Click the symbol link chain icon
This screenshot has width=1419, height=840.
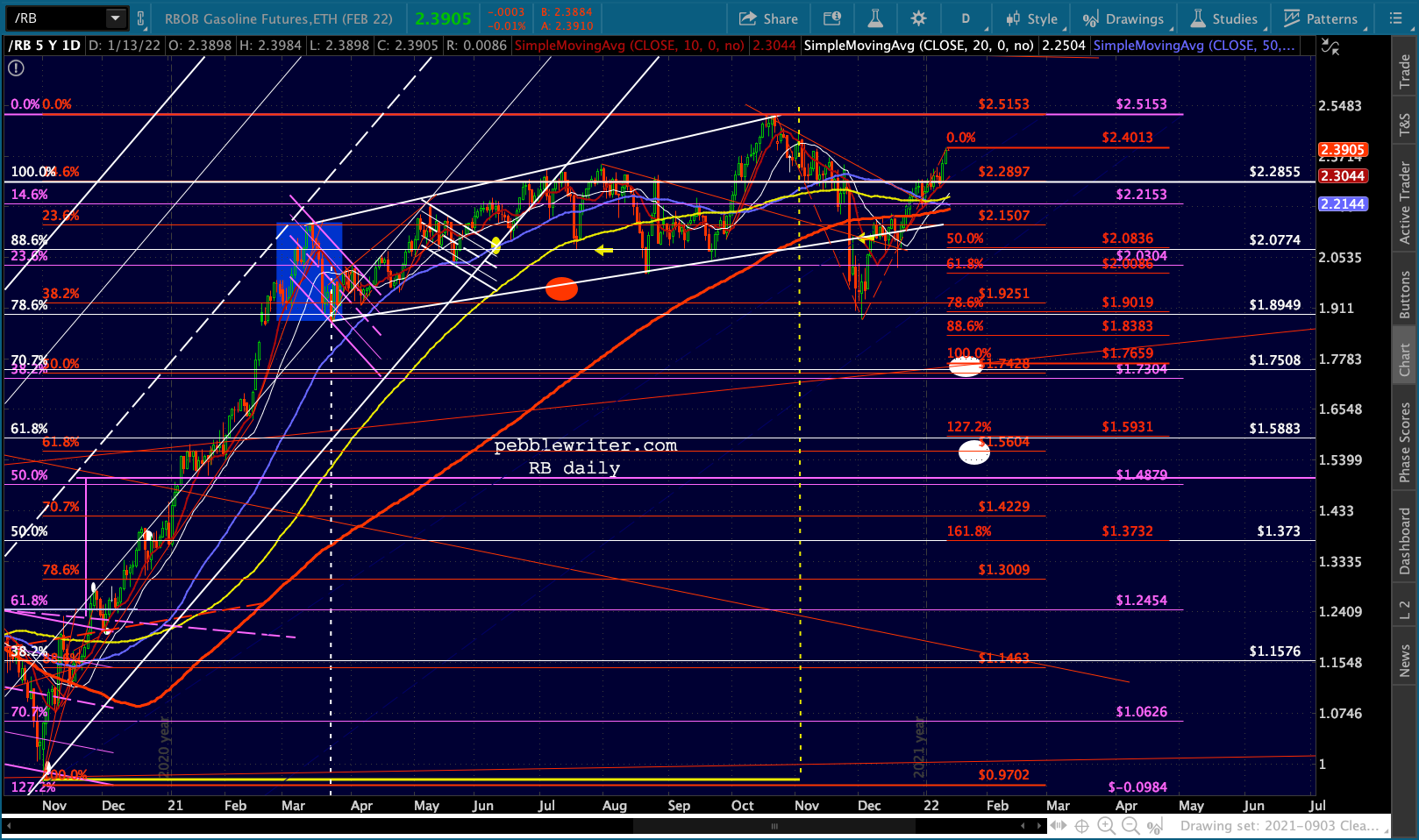(140, 18)
